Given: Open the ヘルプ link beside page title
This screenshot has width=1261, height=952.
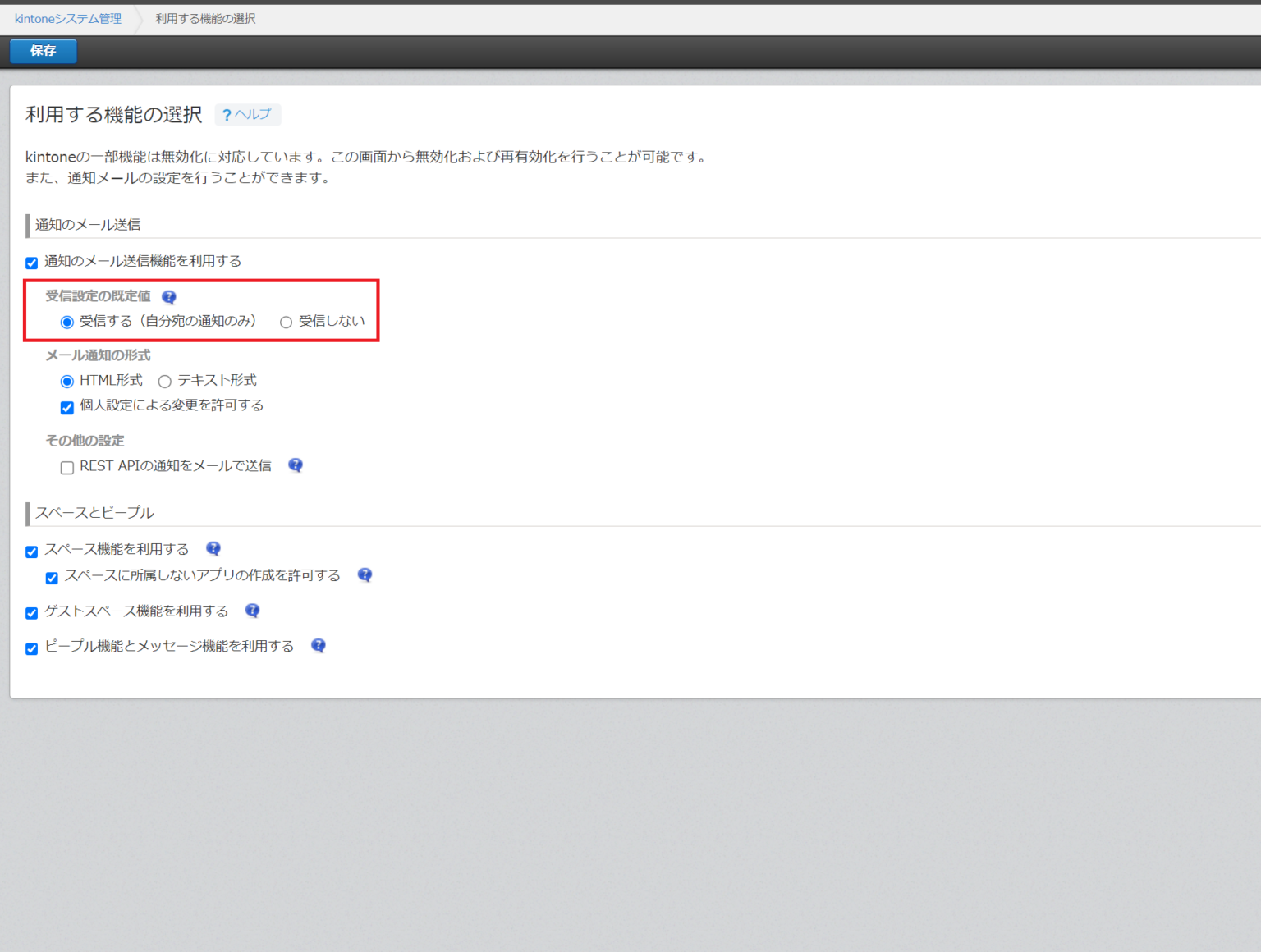Looking at the screenshot, I should [x=247, y=115].
